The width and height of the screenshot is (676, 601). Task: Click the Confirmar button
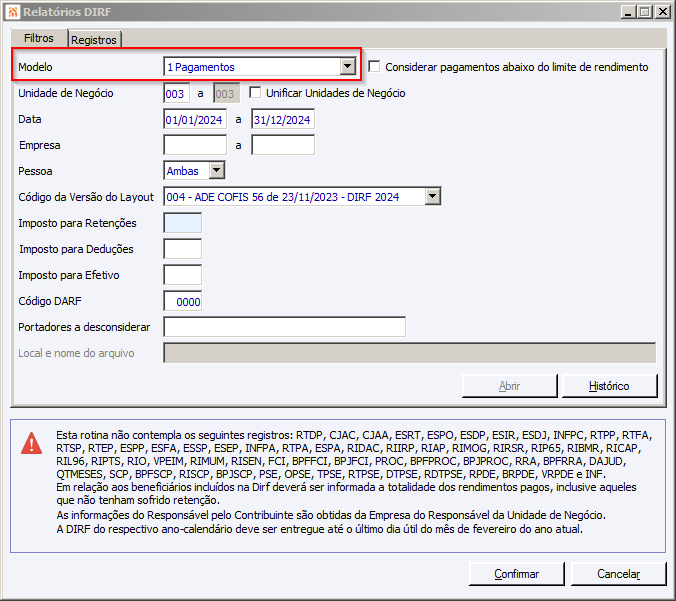[516, 574]
